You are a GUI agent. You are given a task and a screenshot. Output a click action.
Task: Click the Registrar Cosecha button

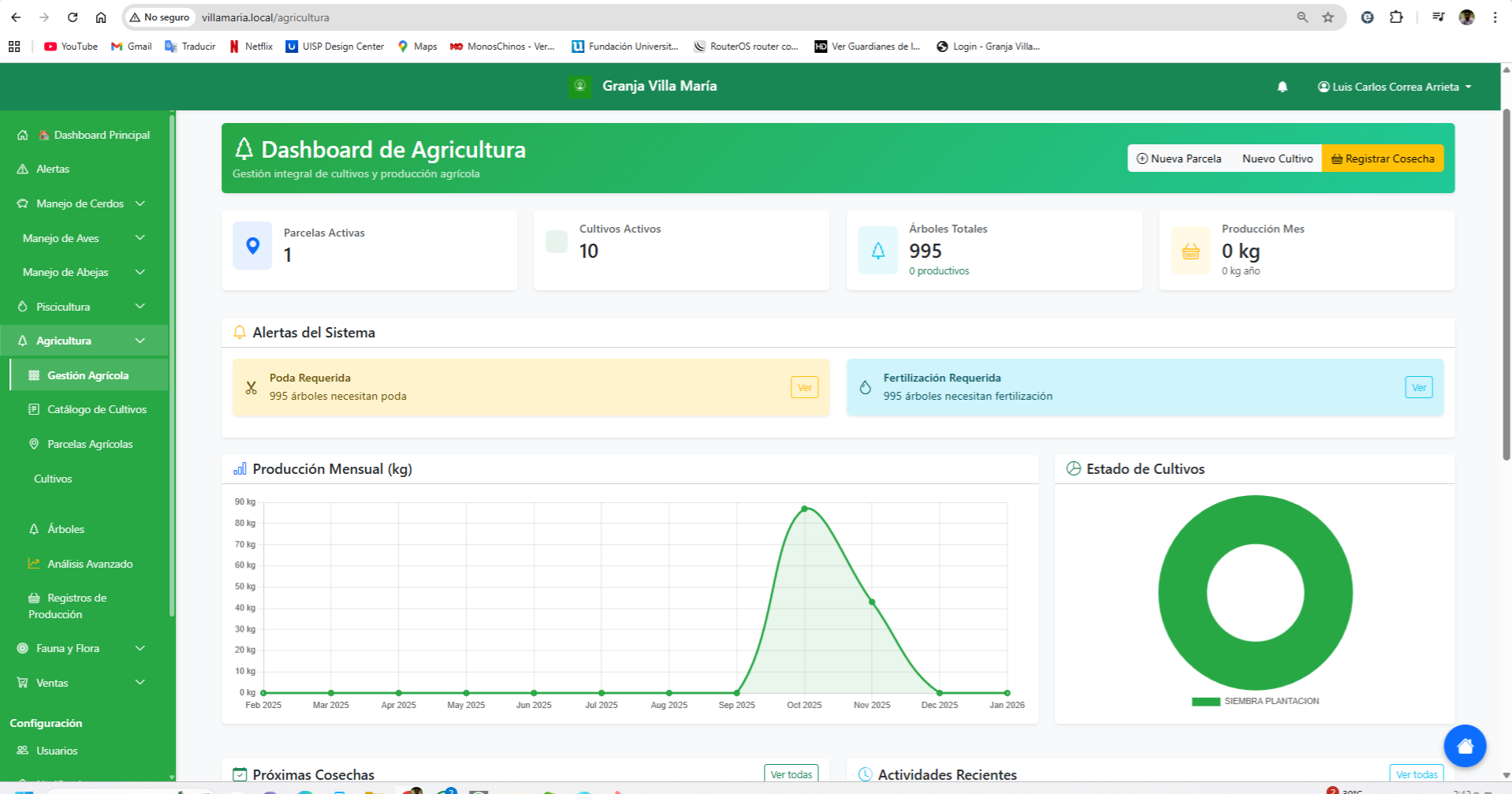click(1382, 158)
